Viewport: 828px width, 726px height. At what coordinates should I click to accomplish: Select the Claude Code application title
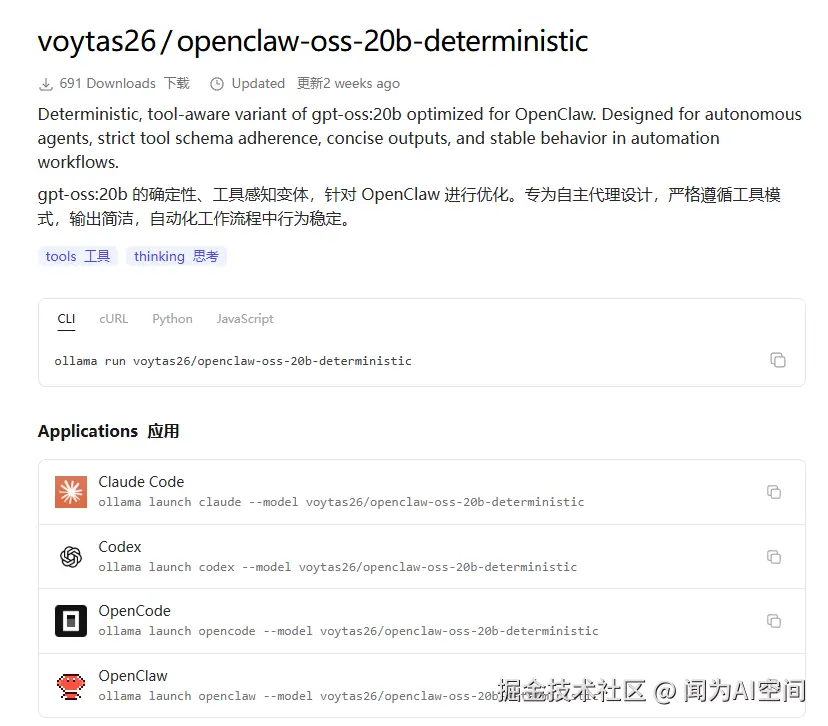tap(141, 482)
